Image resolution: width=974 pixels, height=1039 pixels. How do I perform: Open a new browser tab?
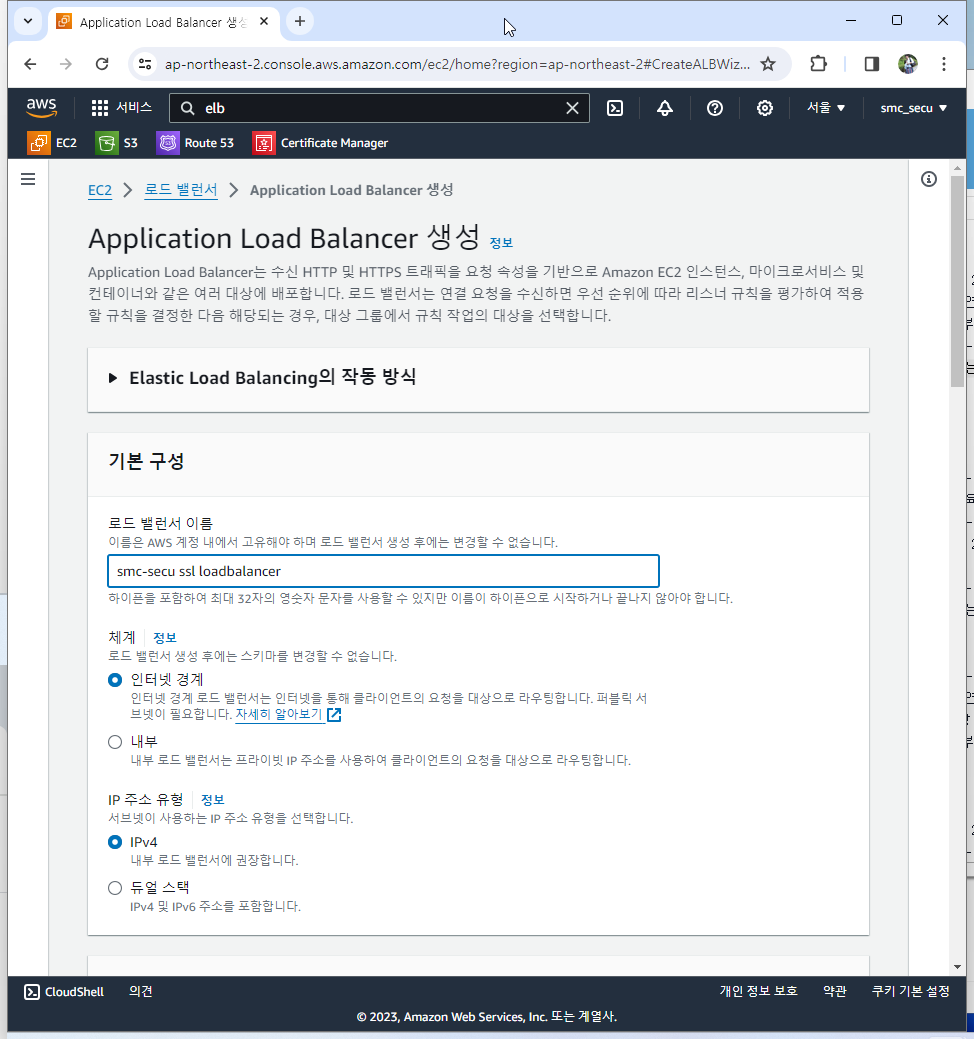point(299,21)
